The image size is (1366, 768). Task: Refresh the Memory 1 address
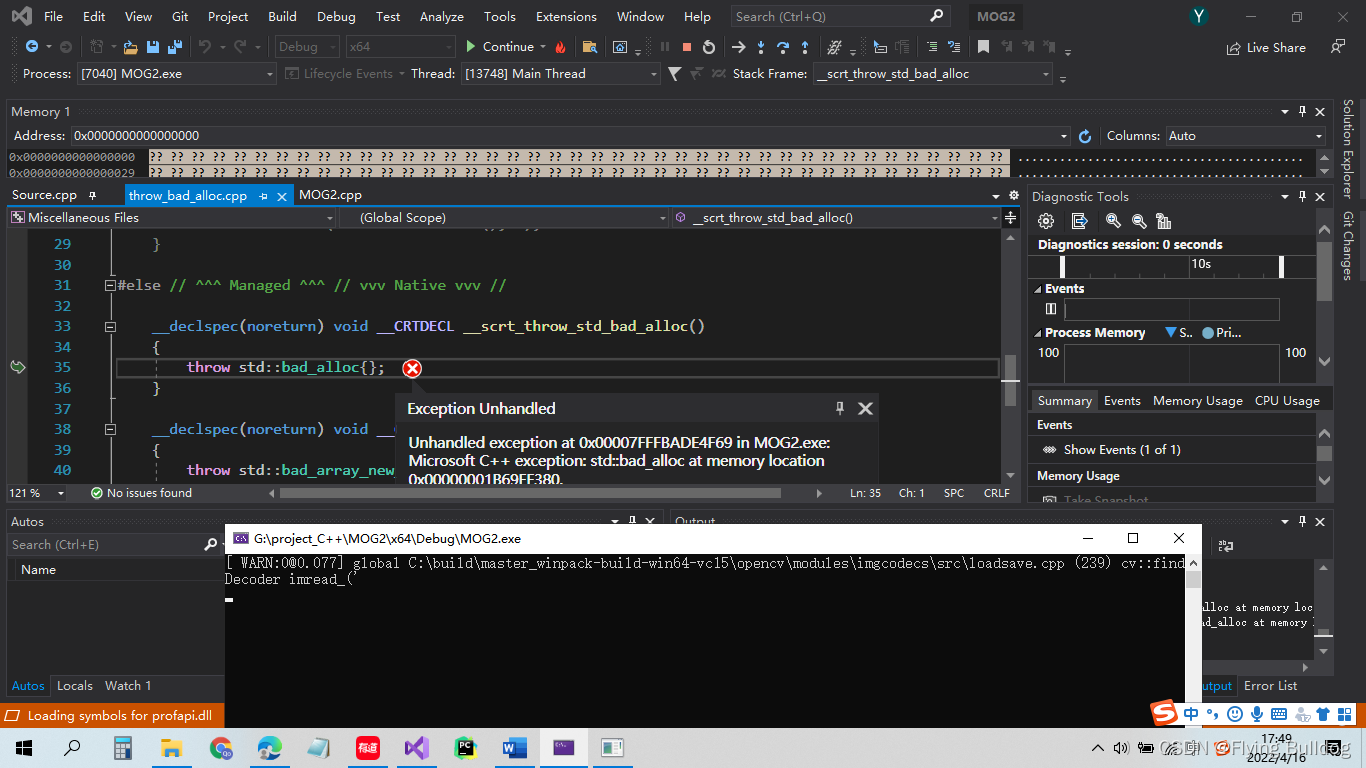1085,136
